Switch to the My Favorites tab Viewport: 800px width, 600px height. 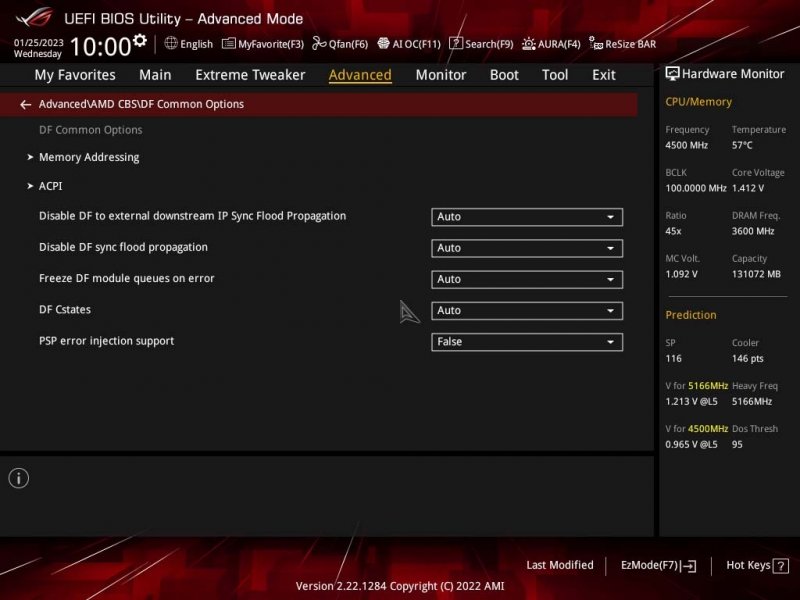click(75, 75)
